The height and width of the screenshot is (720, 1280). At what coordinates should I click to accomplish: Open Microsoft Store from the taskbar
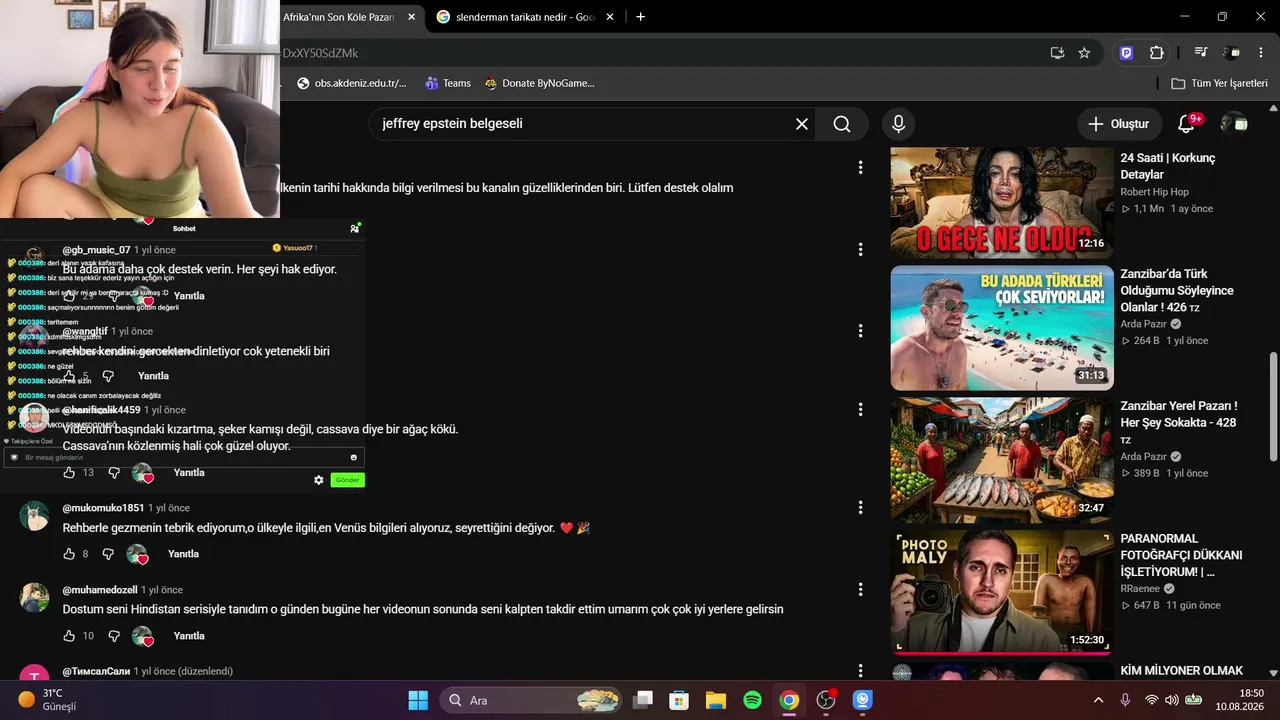678,700
